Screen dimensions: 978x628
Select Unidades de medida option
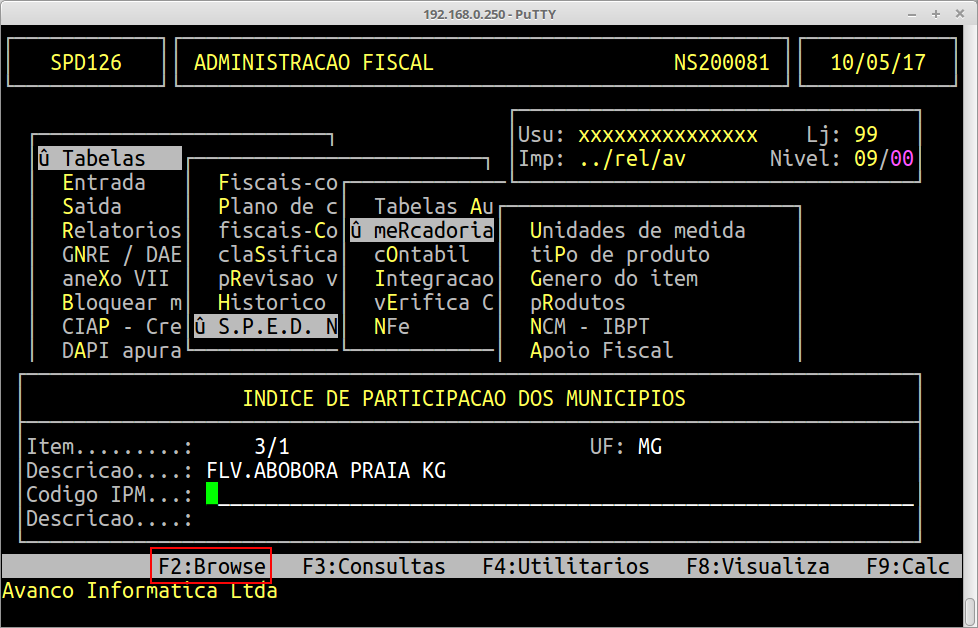point(637,231)
